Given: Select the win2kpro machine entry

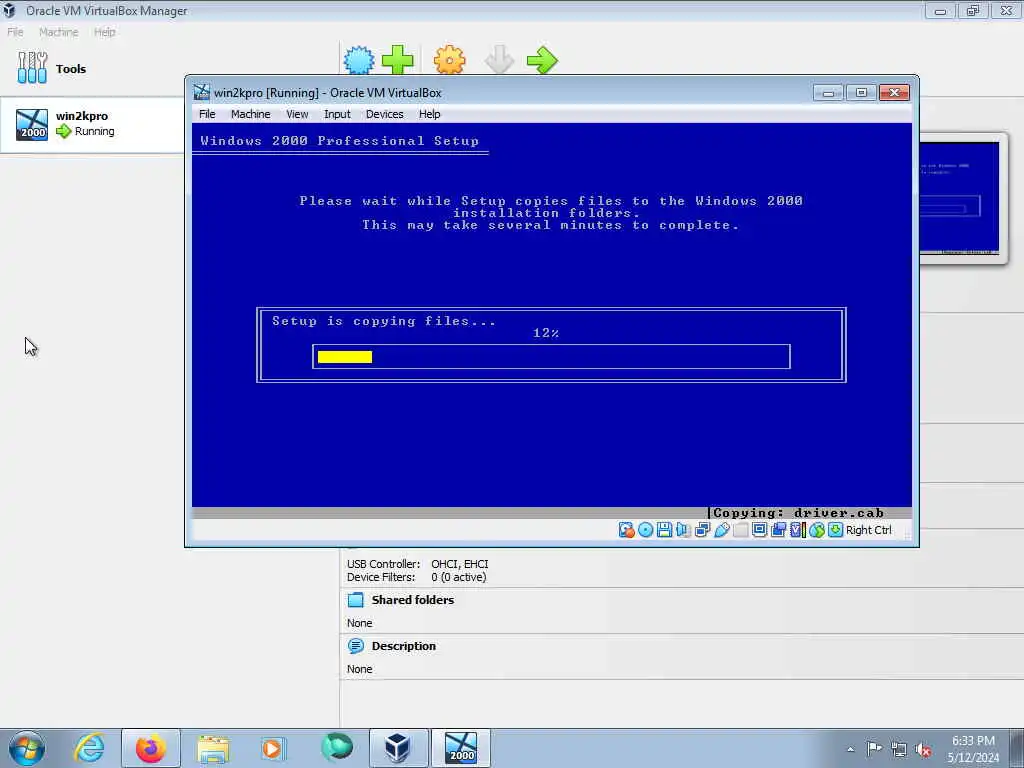Looking at the screenshot, I should (91, 124).
